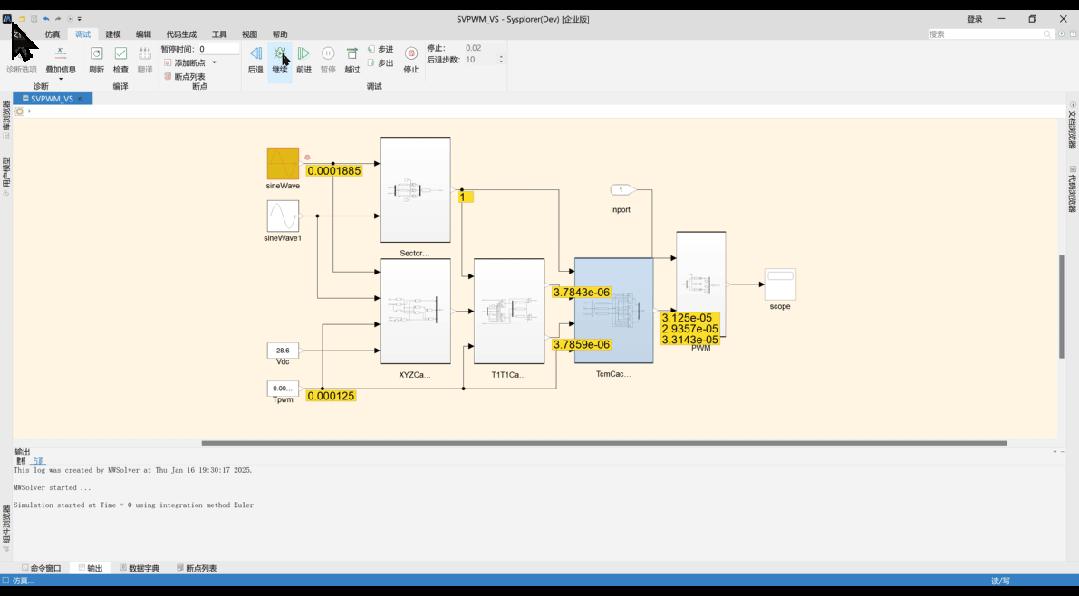Switch to the 建模 ribbon tab

(113, 34)
